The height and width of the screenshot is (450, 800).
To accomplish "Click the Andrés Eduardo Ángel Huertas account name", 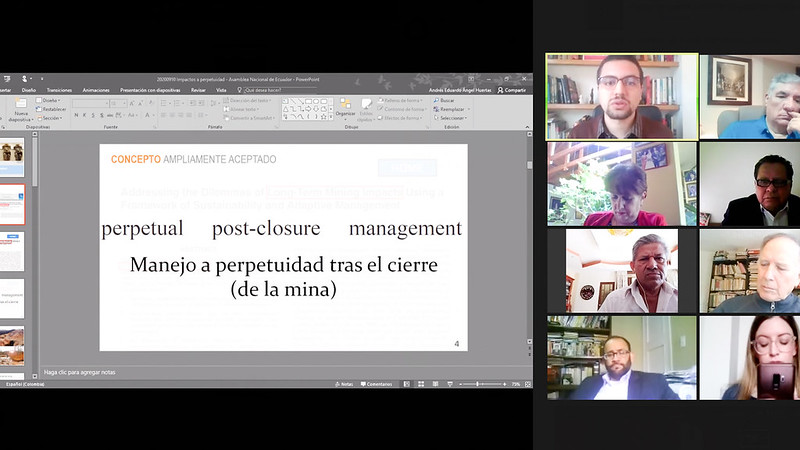I will coord(460,90).
